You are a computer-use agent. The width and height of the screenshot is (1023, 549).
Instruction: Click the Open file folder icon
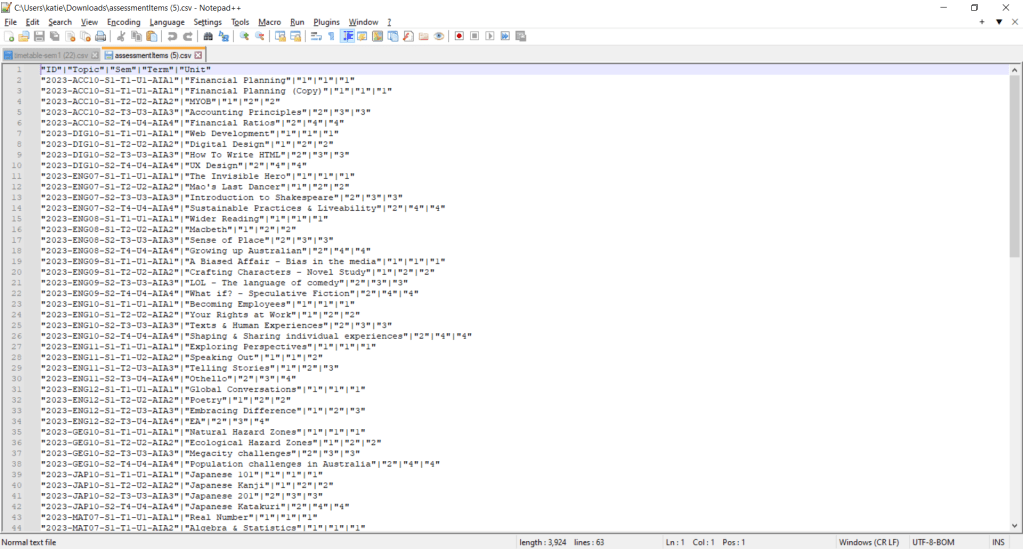coord(24,36)
